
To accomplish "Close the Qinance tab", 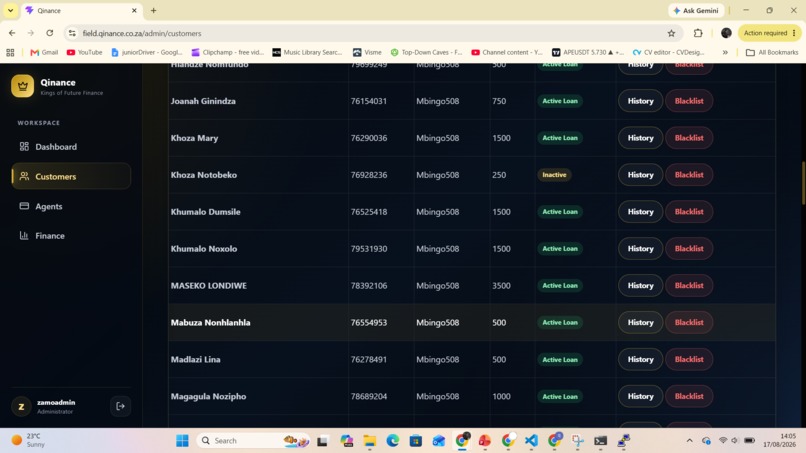I will click(x=134, y=10).
